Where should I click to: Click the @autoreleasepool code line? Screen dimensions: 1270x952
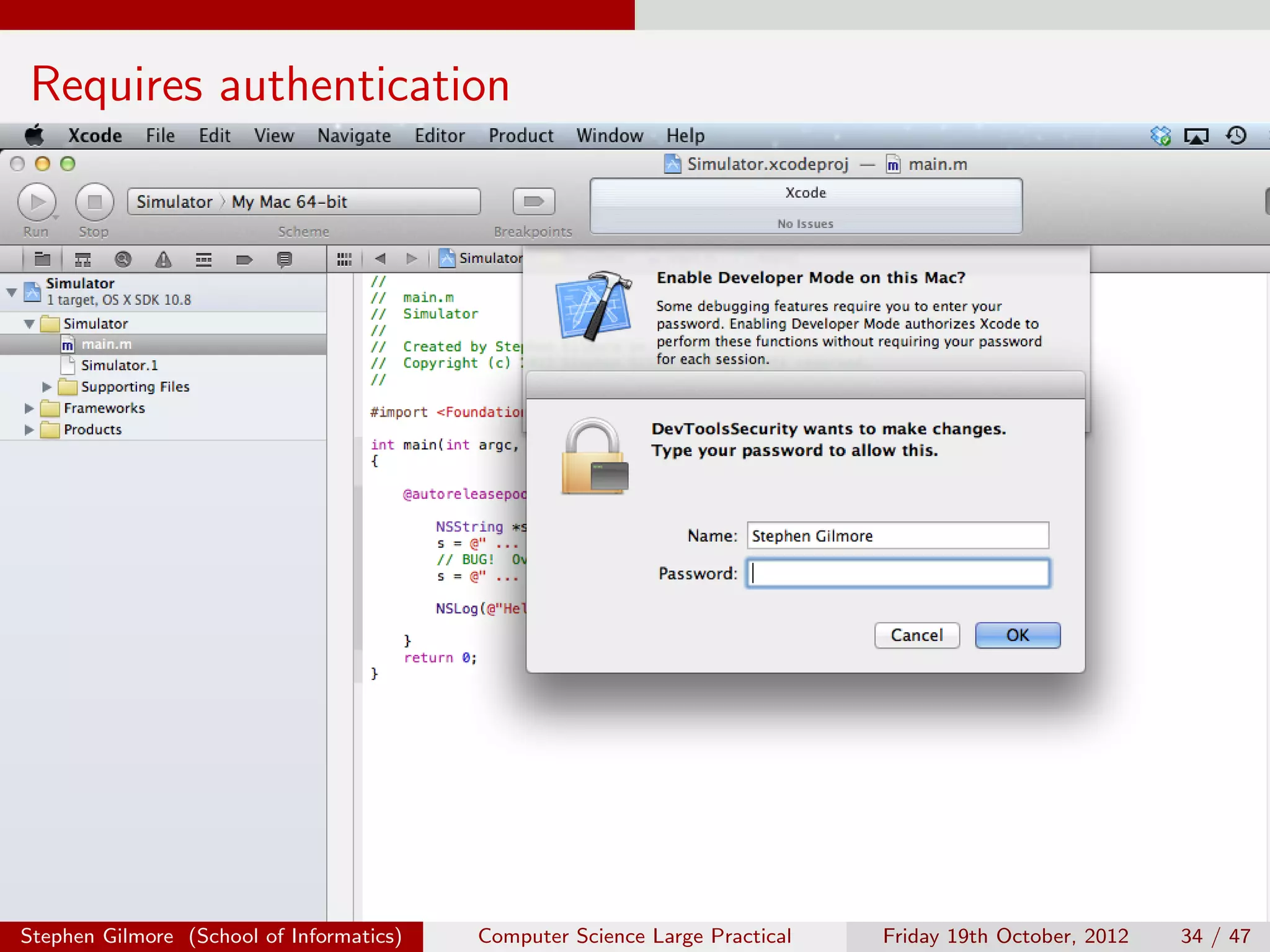tap(464, 494)
